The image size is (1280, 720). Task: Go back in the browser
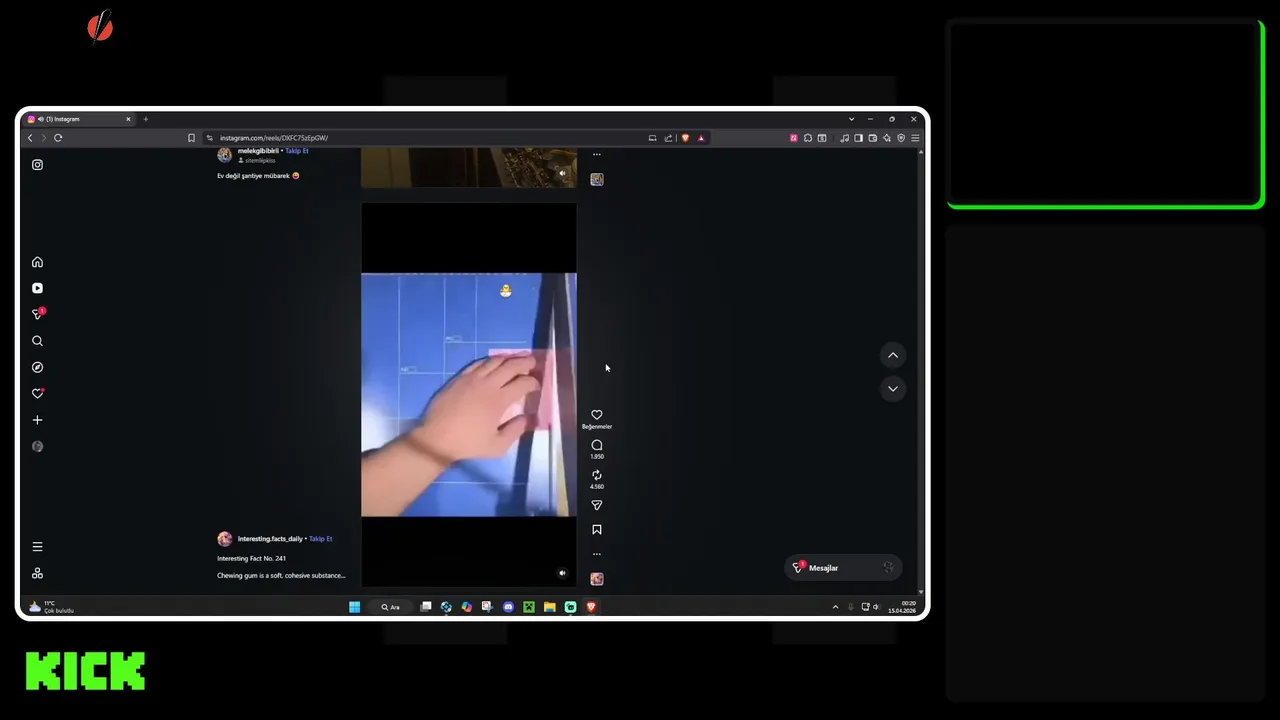pyautogui.click(x=30, y=138)
